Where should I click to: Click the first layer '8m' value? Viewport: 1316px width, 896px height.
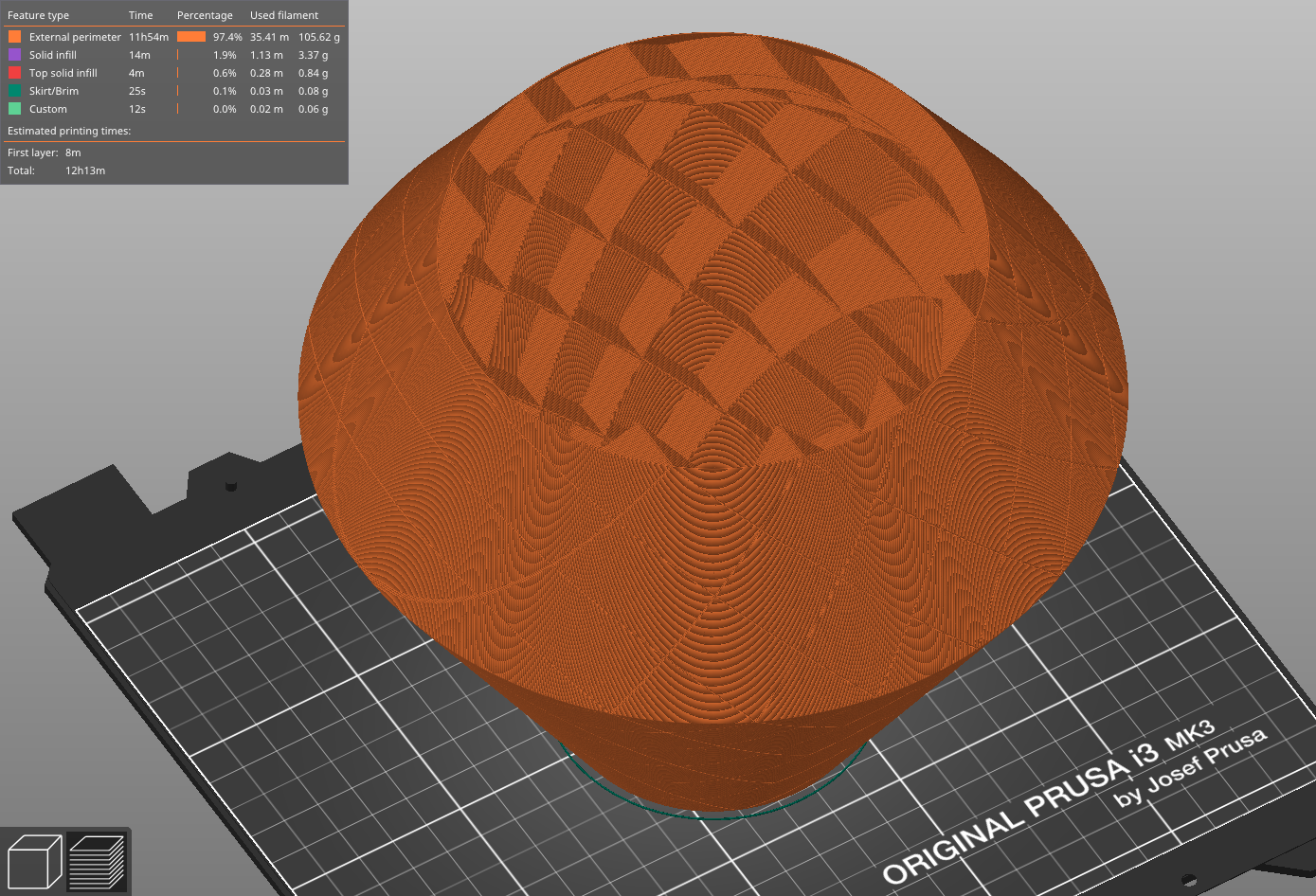coord(73,152)
